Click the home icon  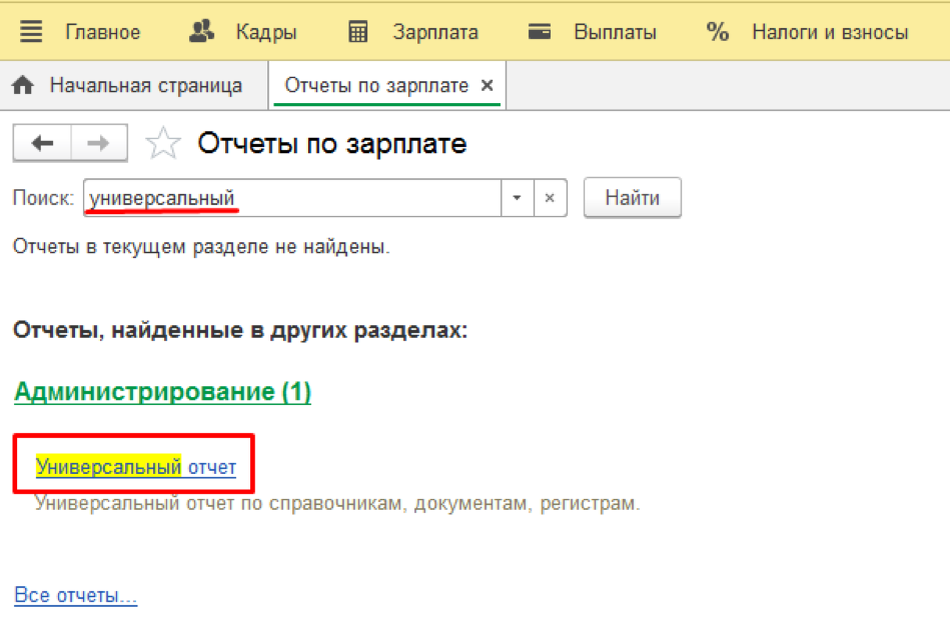pyautogui.click(x=23, y=85)
